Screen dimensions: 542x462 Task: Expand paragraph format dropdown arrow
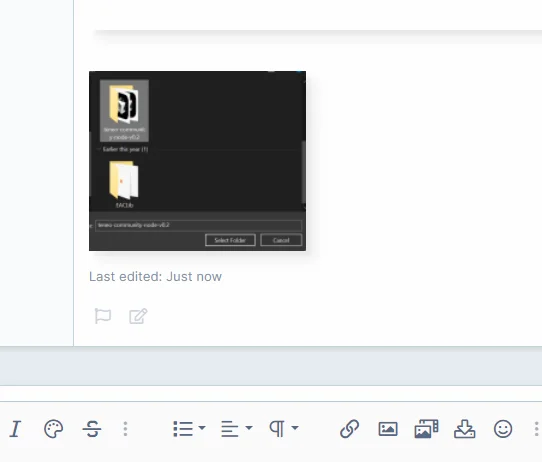click(x=295, y=428)
